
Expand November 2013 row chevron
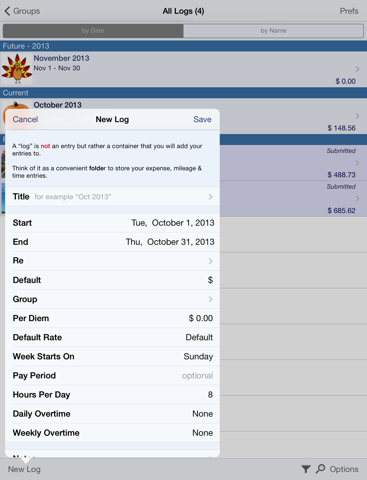coord(357,69)
